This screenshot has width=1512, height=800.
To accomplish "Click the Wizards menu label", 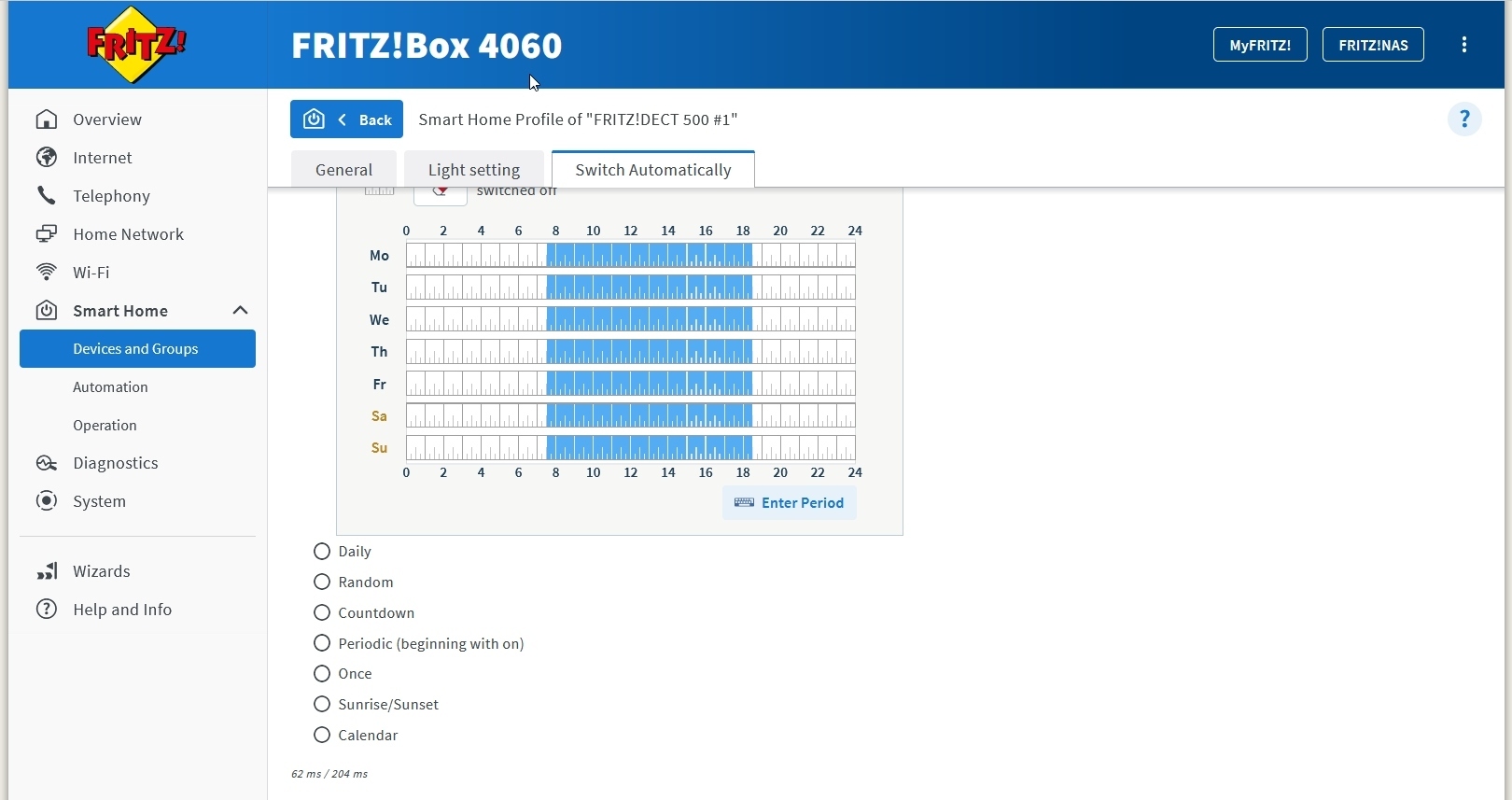I will pos(102,571).
